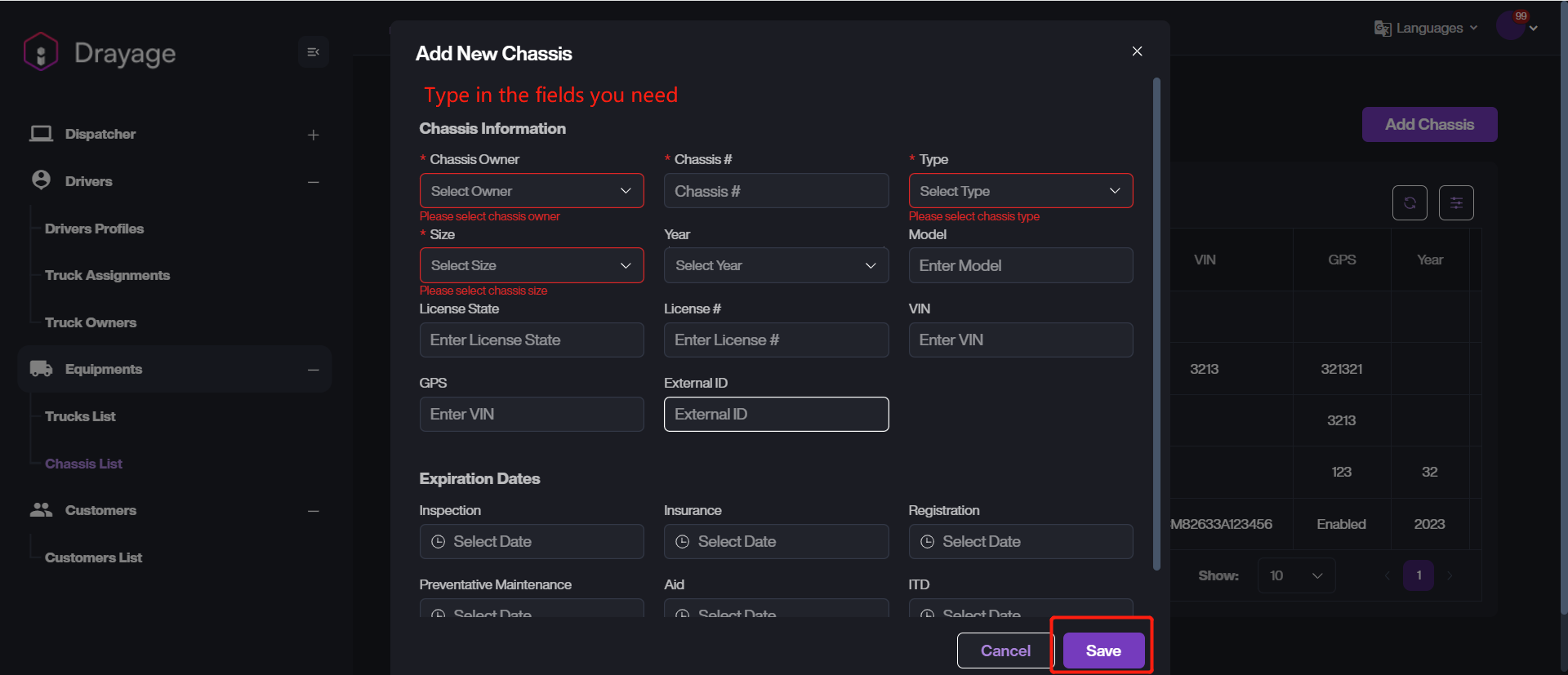This screenshot has width=1568, height=675.
Task: Expand the Select Year dropdown
Action: (x=775, y=265)
